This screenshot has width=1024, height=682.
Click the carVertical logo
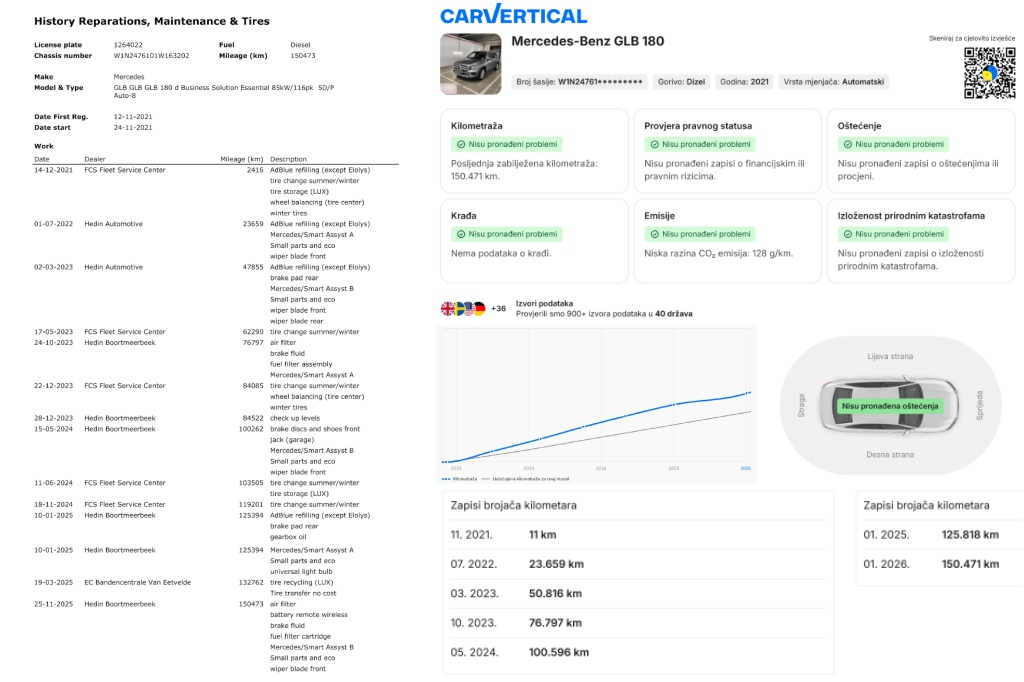(x=513, y=15)
